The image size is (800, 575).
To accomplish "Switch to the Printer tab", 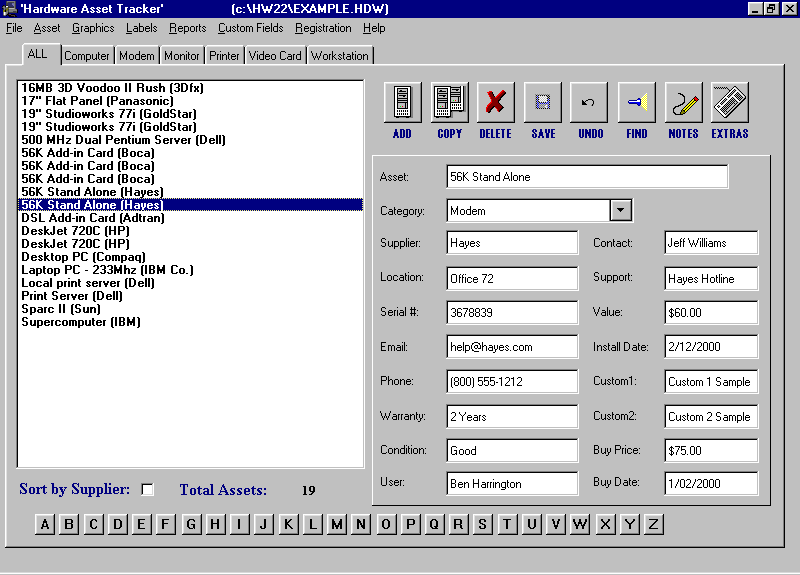I will (x=224, y=56).
